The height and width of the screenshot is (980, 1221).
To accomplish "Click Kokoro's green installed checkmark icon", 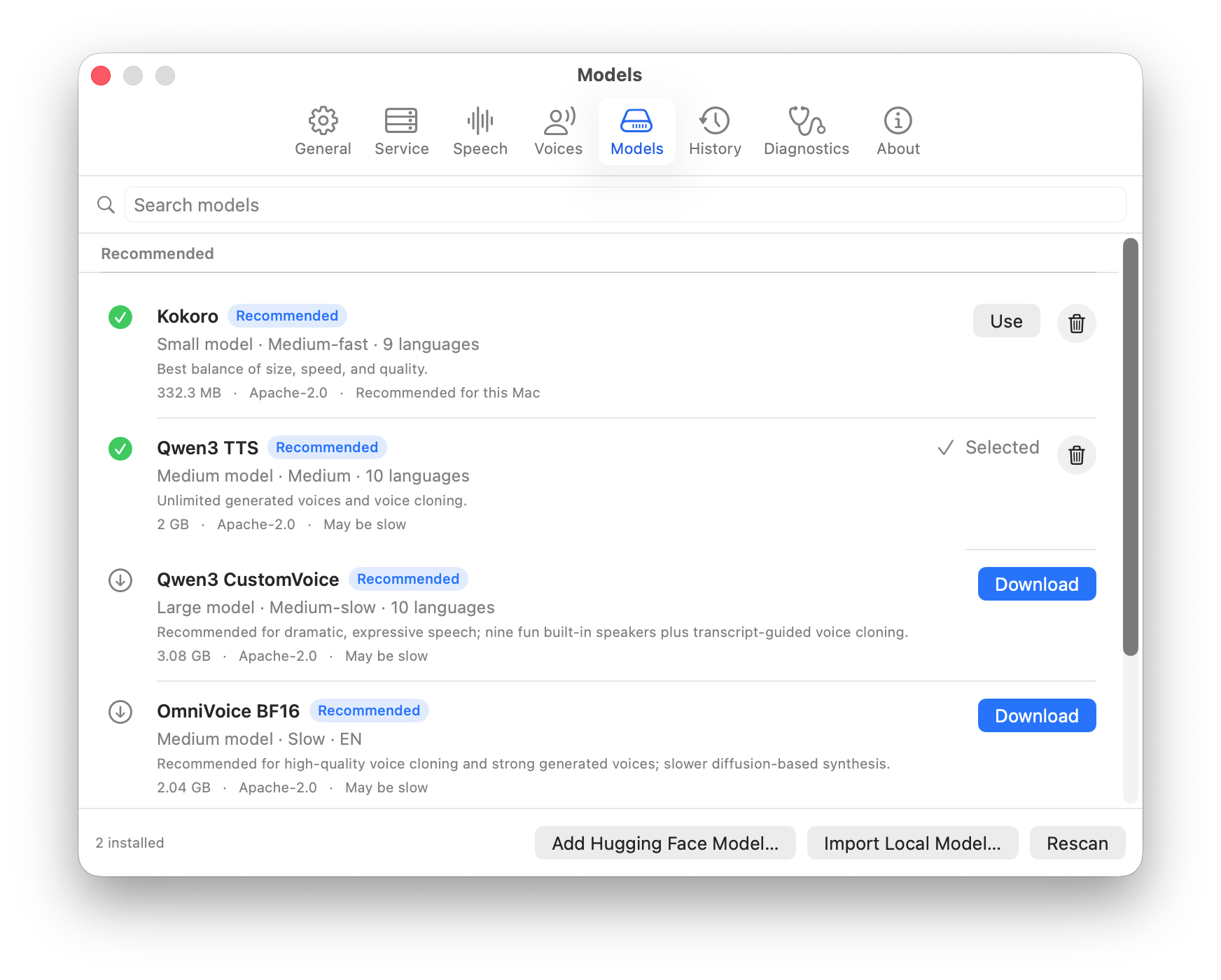I will click(x=120, y=317).
